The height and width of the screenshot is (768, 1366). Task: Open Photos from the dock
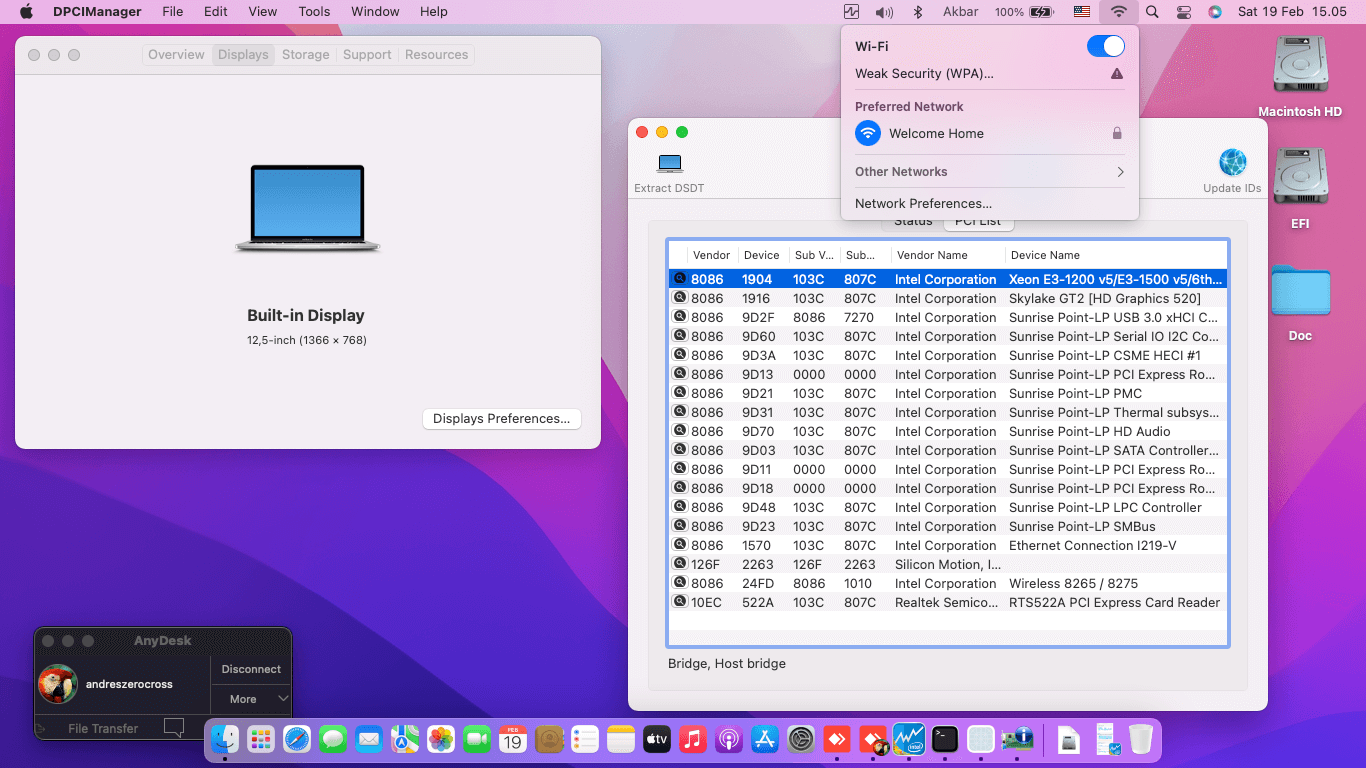tap(441, 739)
